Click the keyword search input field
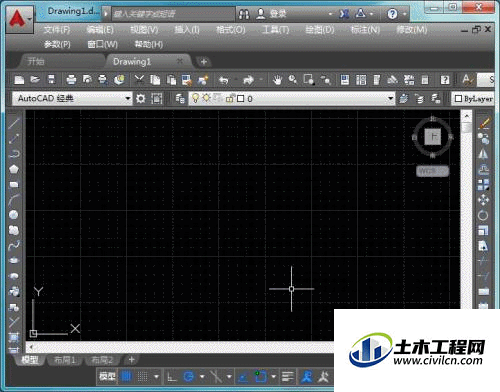The height and width of the screenshot is (392, 500). [x=173, y=14]
